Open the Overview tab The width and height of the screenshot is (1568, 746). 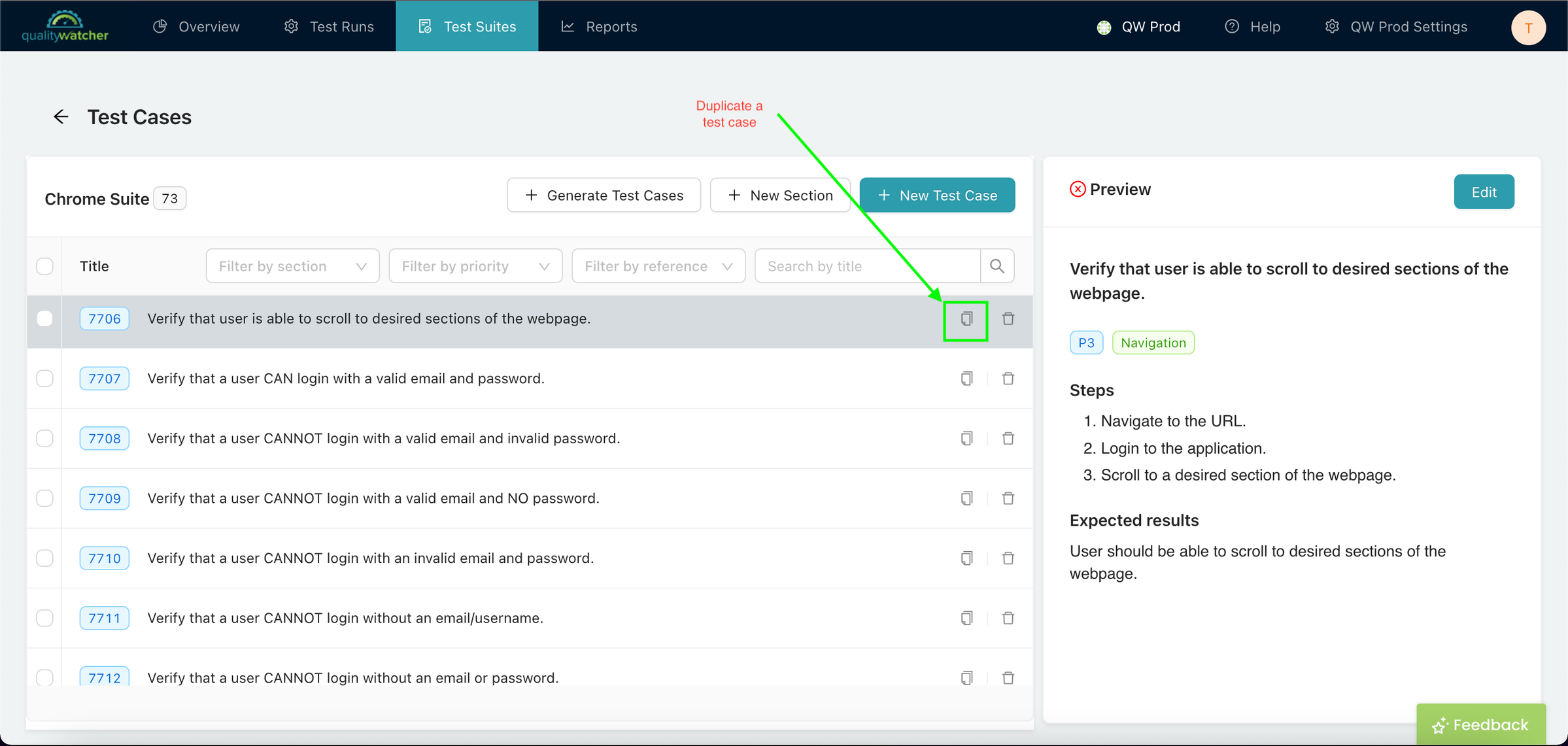(196, 27)
